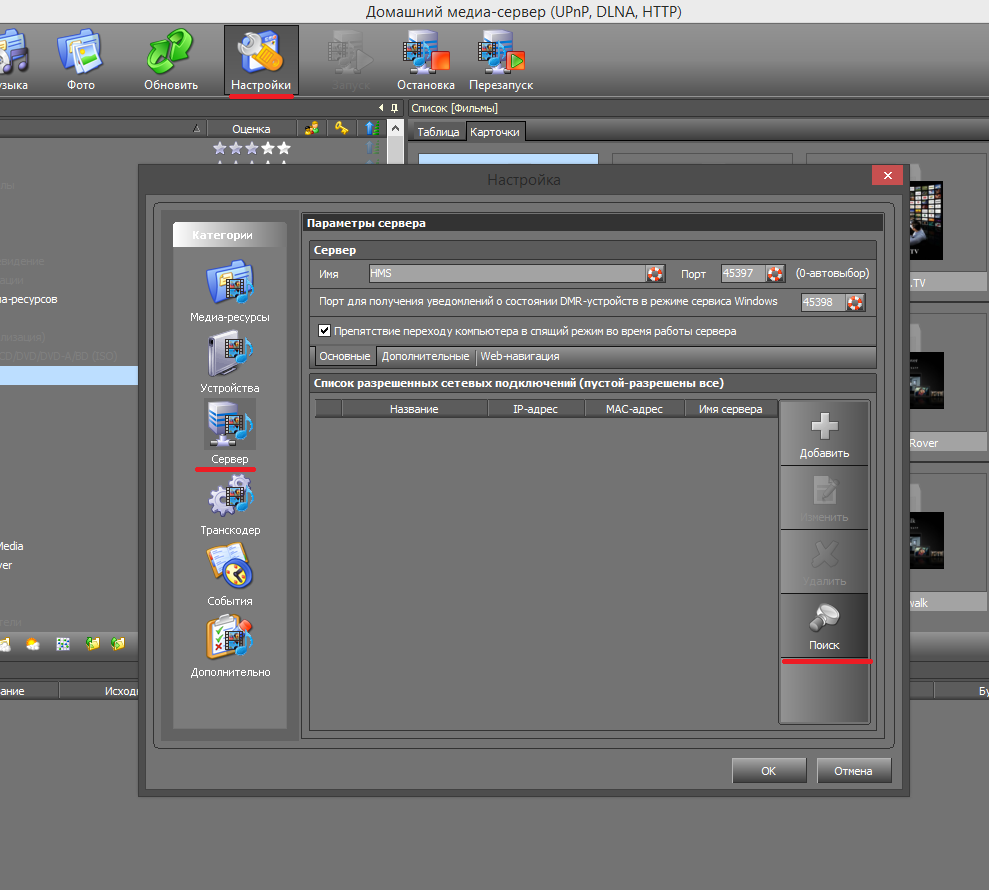
Task: Select the Медиа-ресурсы category
Action: [229, 291]
